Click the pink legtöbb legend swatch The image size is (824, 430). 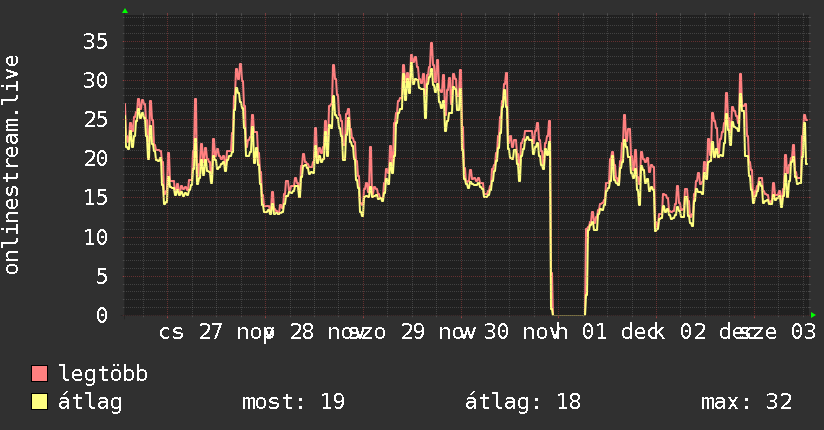(x=39, y=373)
